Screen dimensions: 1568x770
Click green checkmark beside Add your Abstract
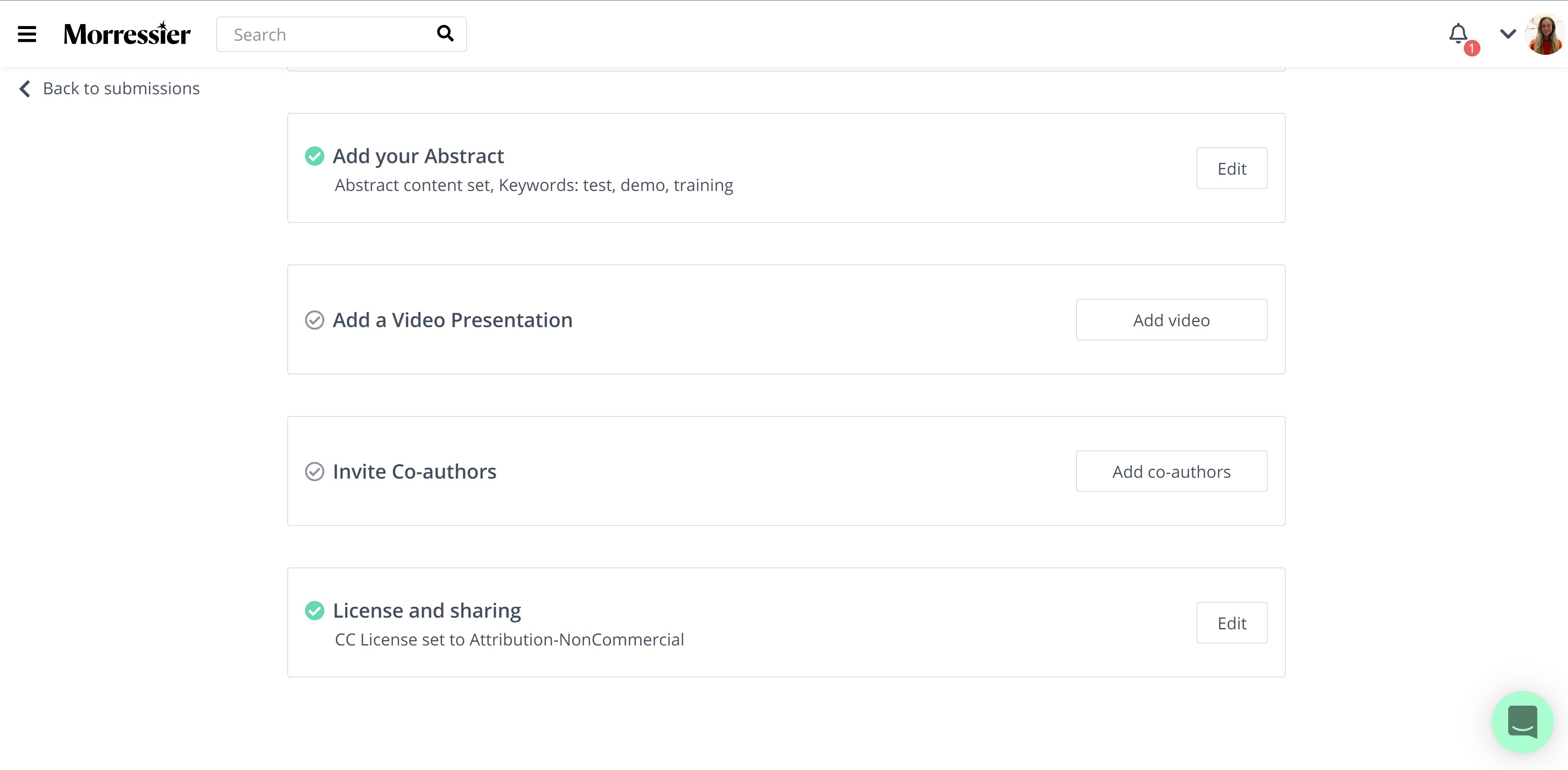(x=314, y=156)
